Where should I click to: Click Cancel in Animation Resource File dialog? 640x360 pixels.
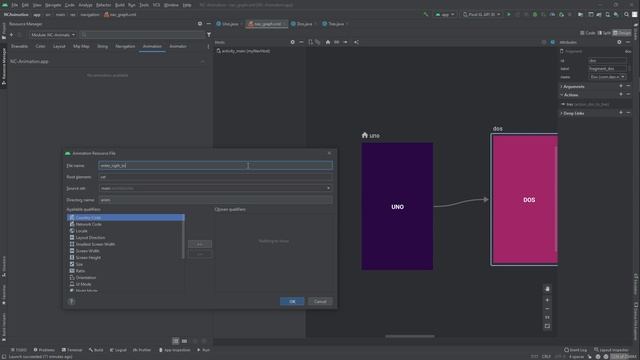pos(320,301)
